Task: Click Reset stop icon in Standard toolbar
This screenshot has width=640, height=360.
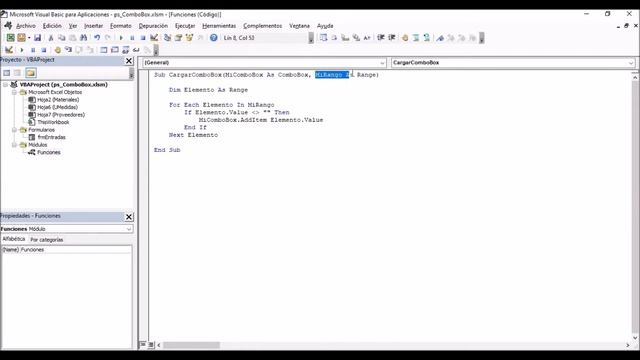Action: 143,38
